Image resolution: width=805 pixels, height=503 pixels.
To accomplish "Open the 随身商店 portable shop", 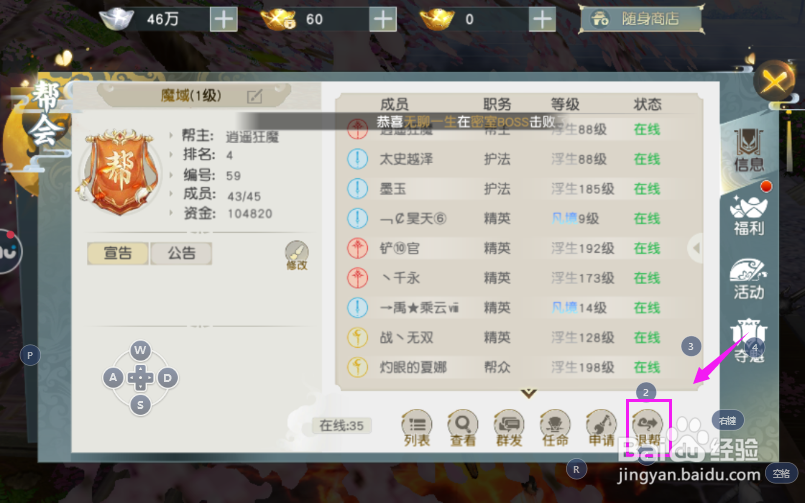I will pos(641,20).
